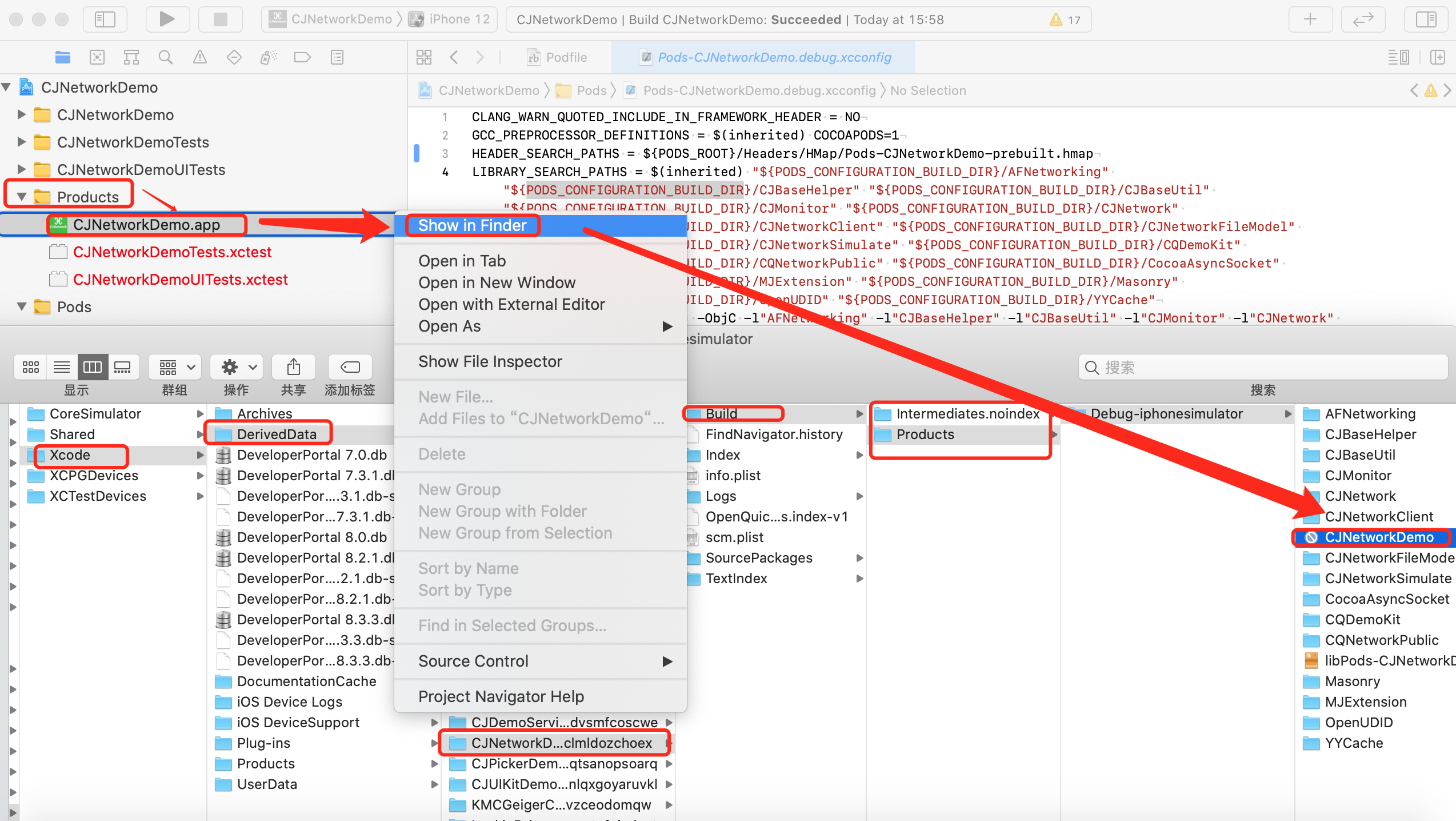
Task: Switch Finder to gallery view
Action: tap(123, 367)
